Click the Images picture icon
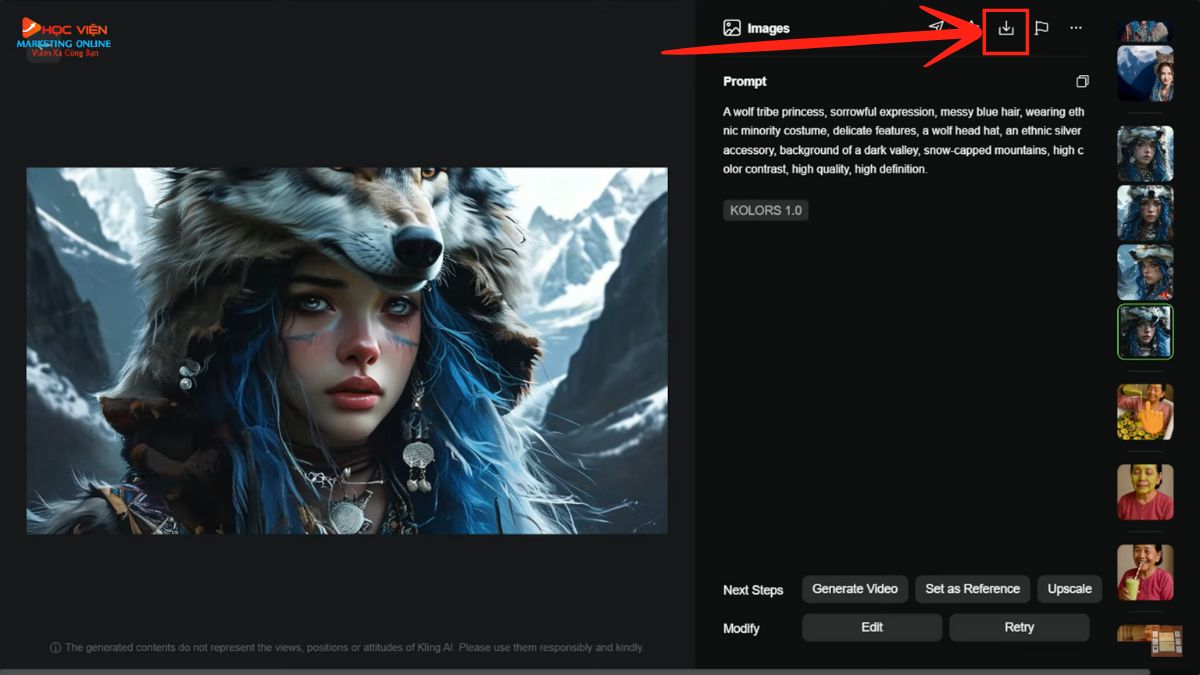The height and width of the screenshot is (675, 1200). click(x=732, y=28)
